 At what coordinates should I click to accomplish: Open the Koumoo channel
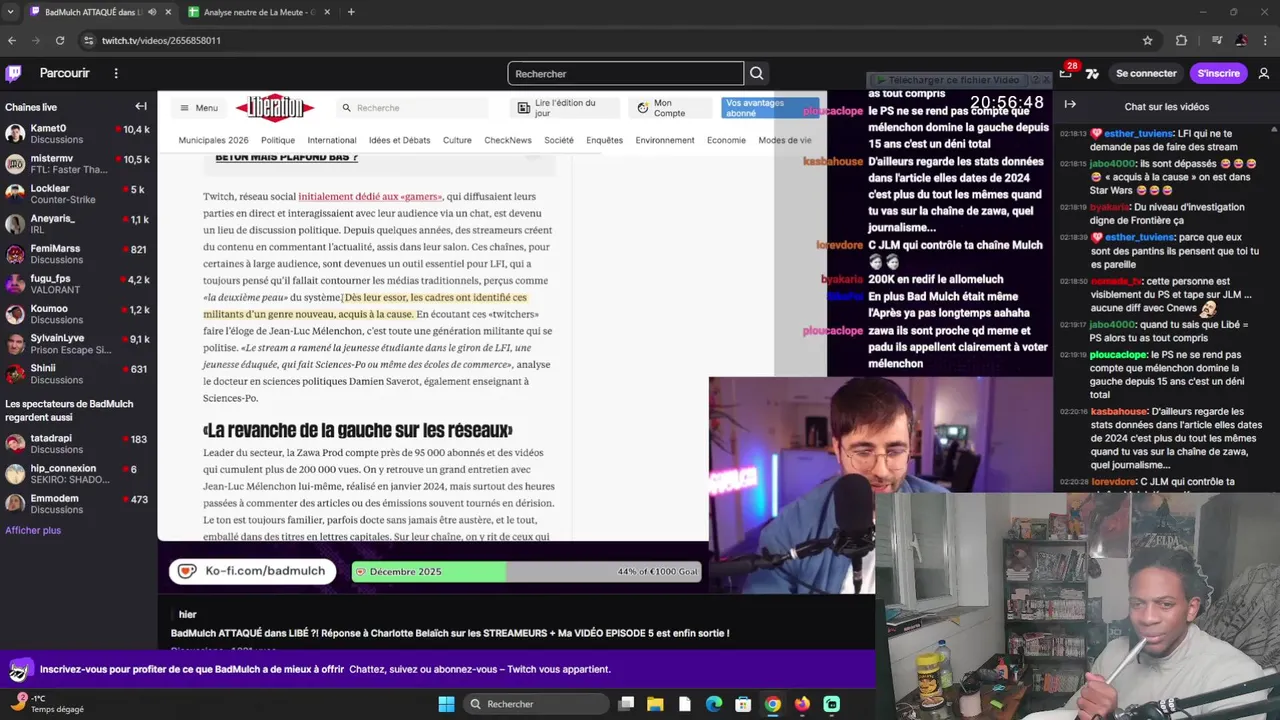78,314
